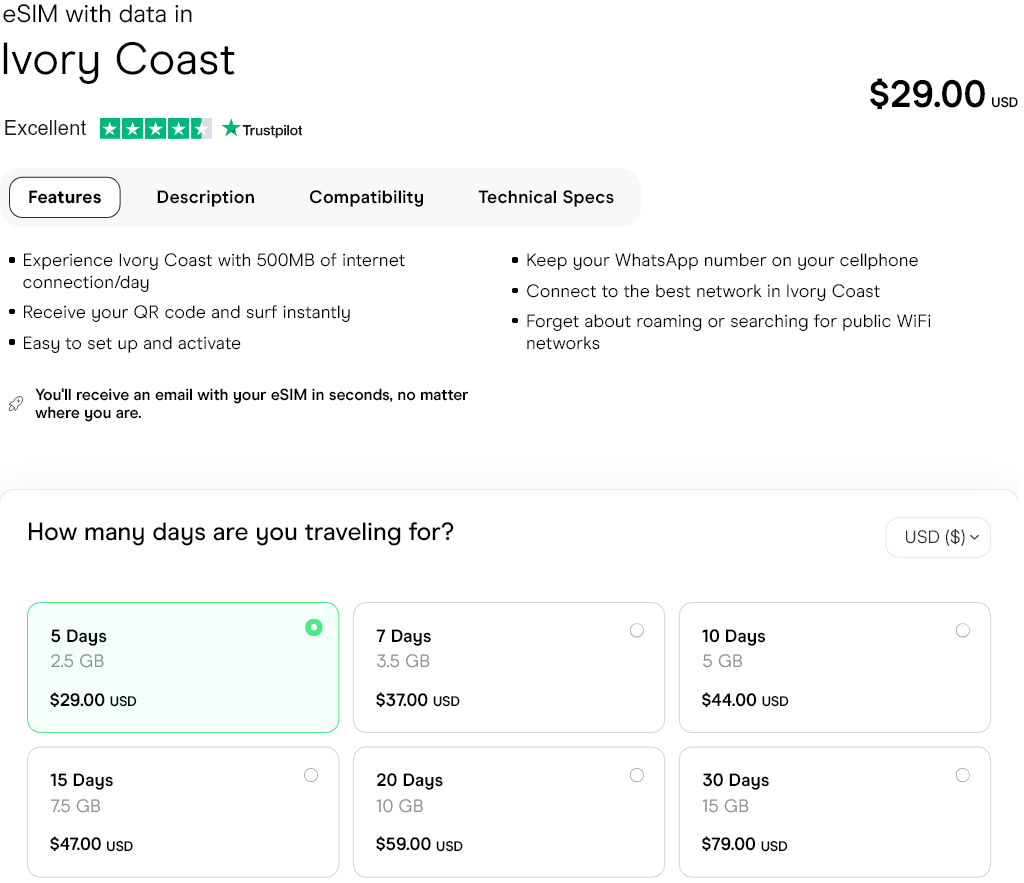The image size is (1024, 883).
Task: Click the rocket icon beside email notice
Action: coord(15,404)
